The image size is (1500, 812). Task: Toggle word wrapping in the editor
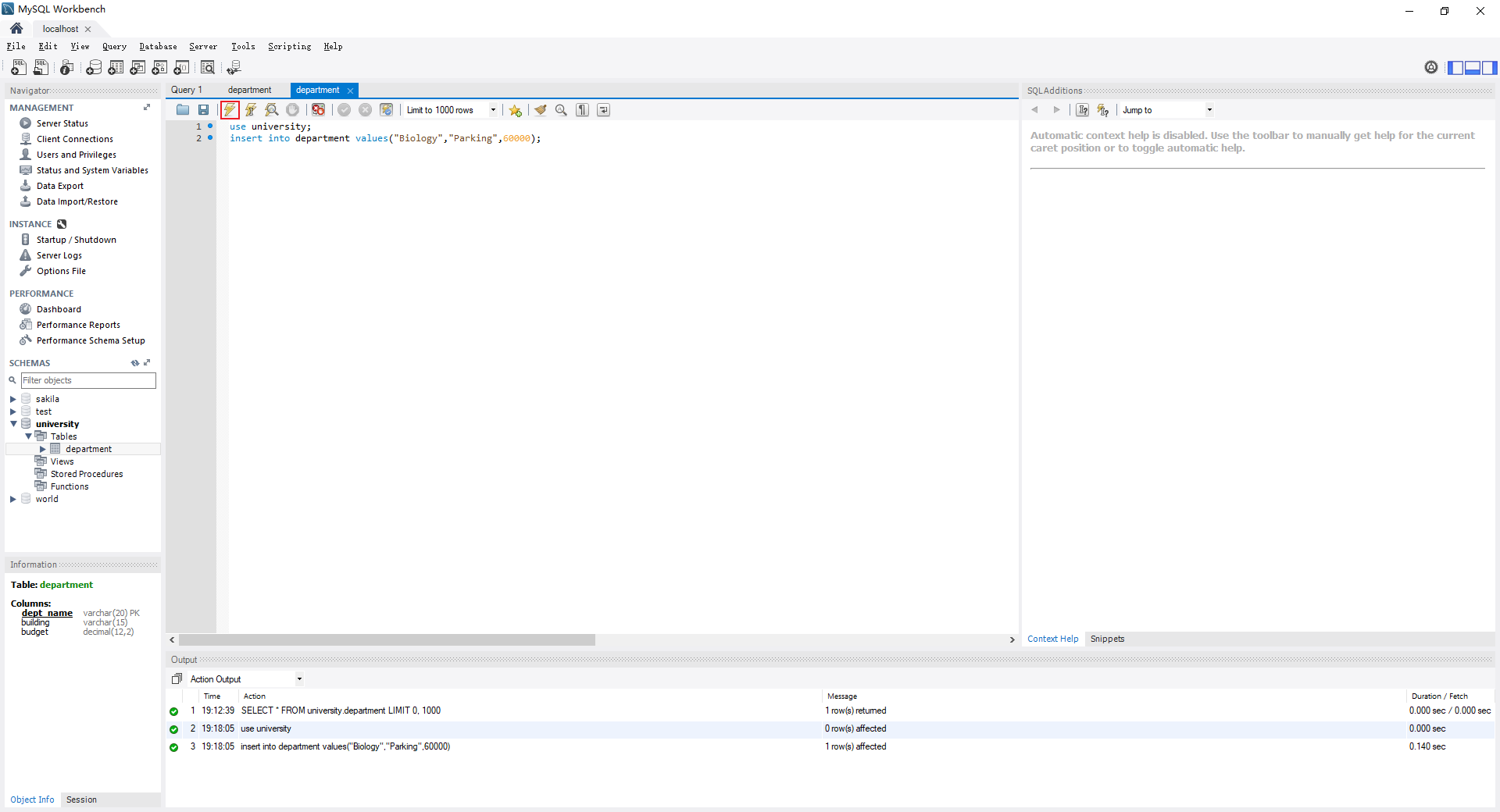tap(603, 110)
